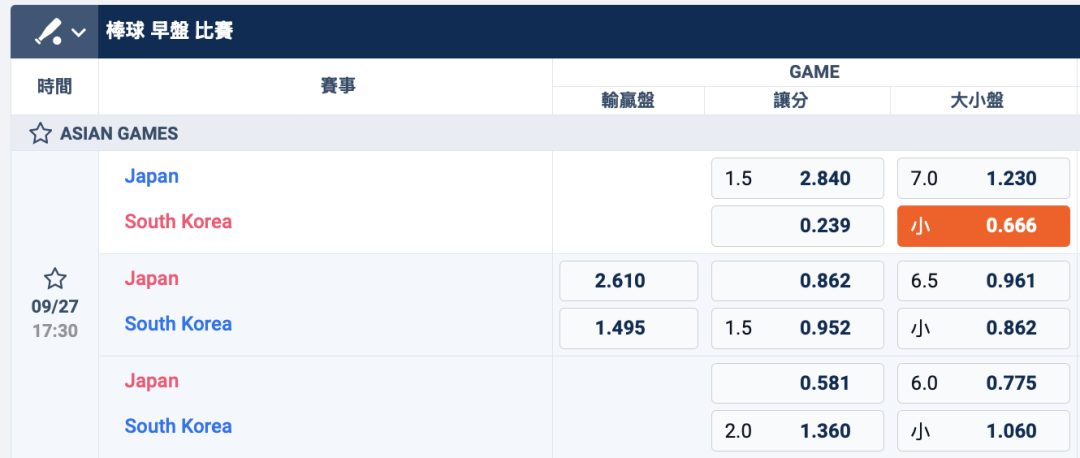Choose over 6.5 at odds 0.961

[984, 281]
